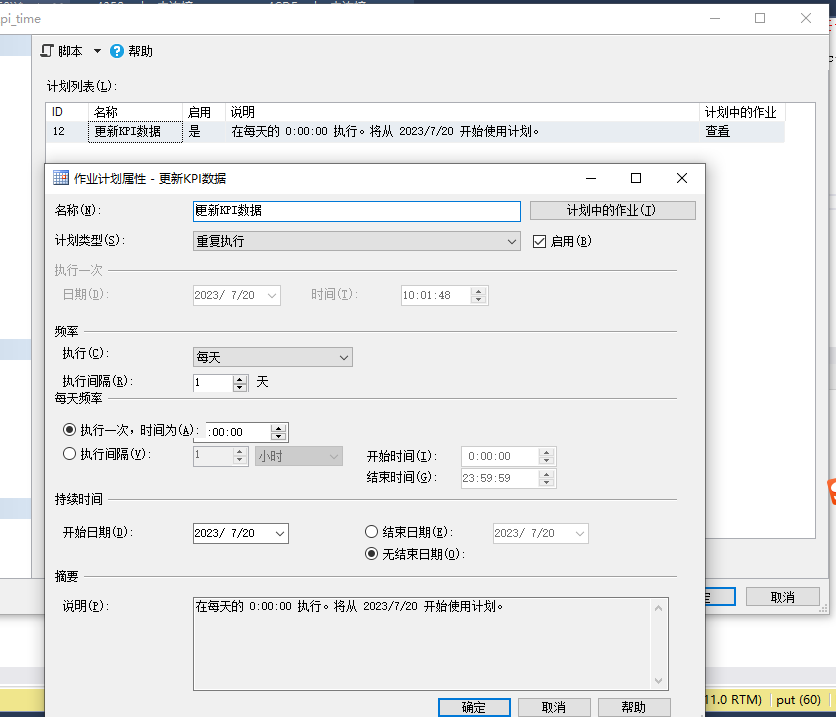
Task: Click the 名称 column header
Action: tap(135, 112)
